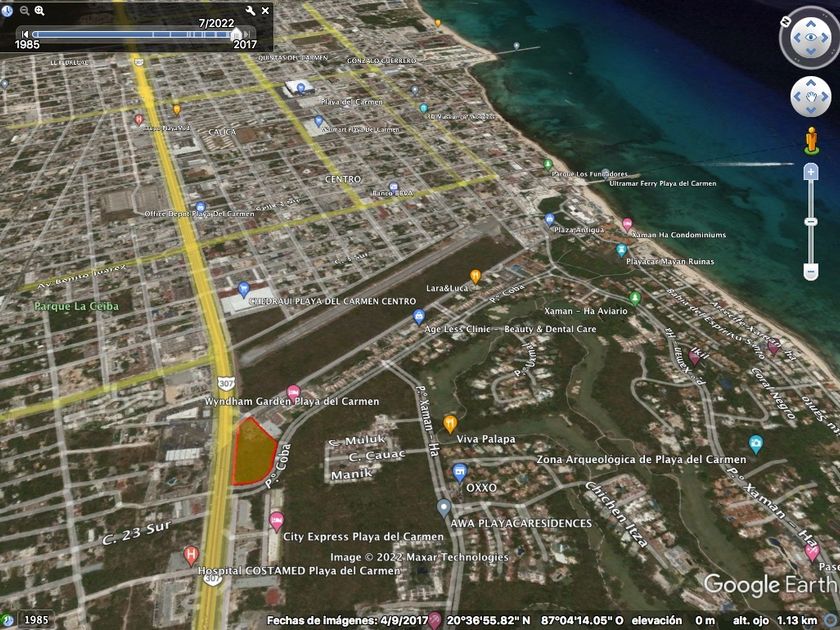Click Playacar Mayan Ruinas marker
This screenshot has width=840, height=630.
[x=621, y=250]
